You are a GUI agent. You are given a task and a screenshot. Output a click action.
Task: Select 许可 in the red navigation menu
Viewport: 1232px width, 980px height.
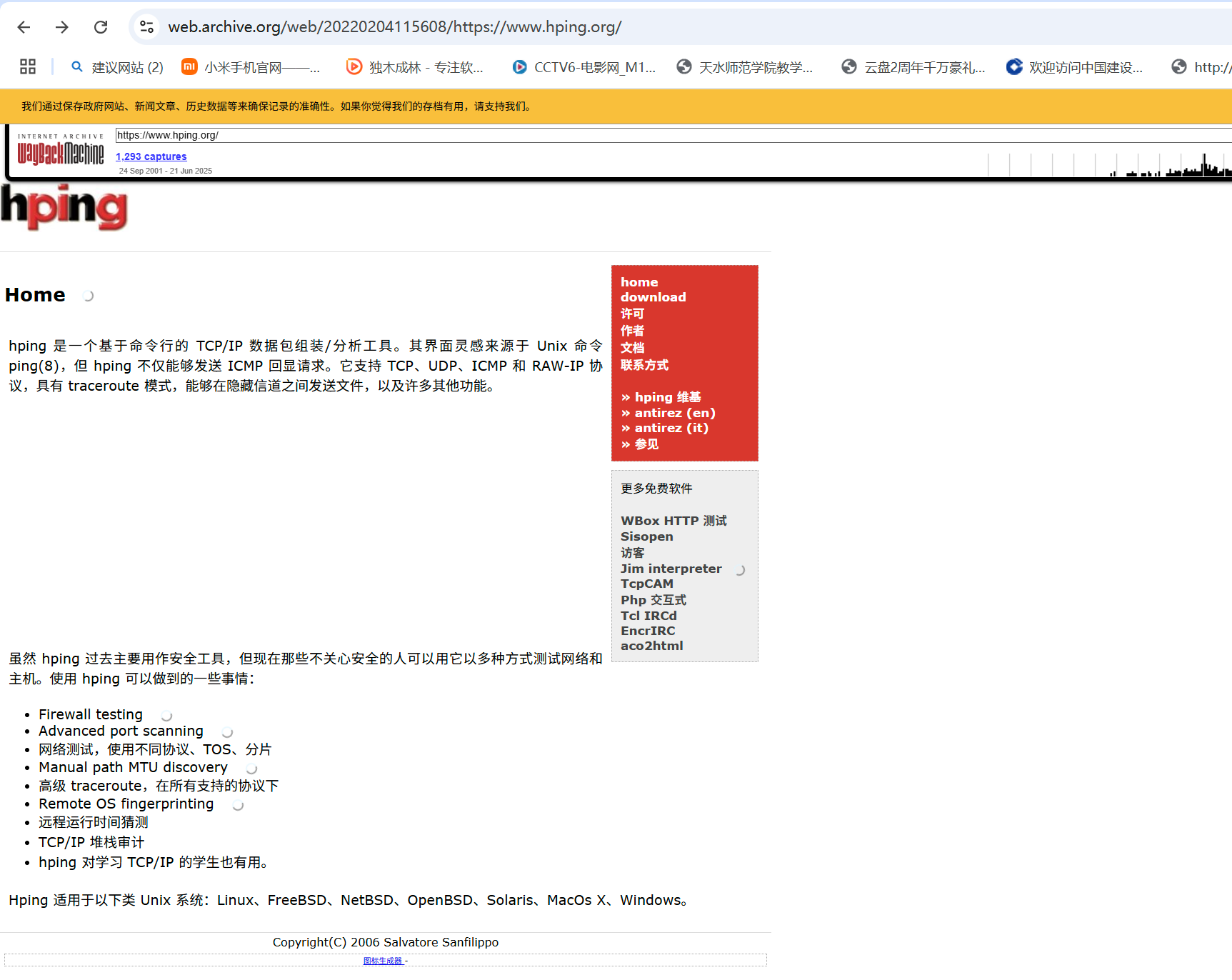tap(632, 314)
